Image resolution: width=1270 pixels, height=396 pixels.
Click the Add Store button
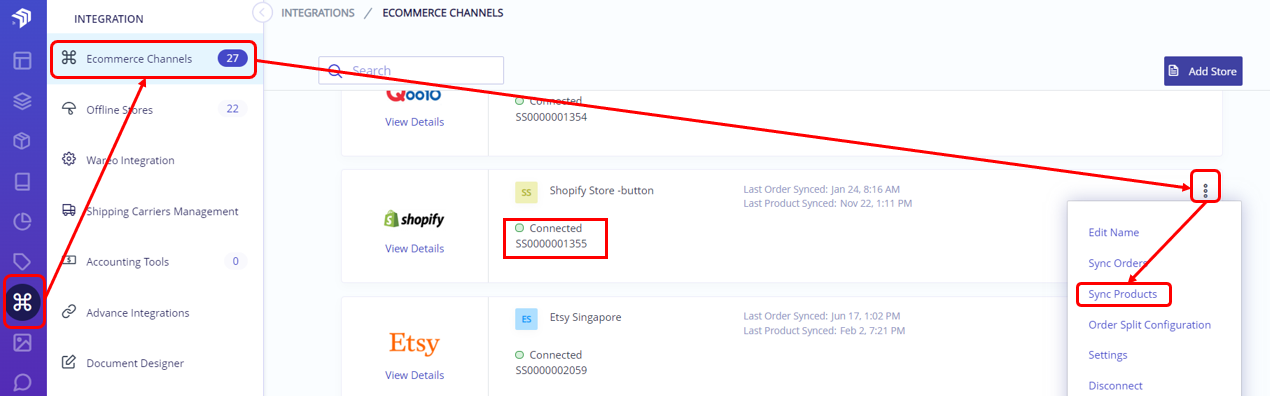pos(1203,71)
